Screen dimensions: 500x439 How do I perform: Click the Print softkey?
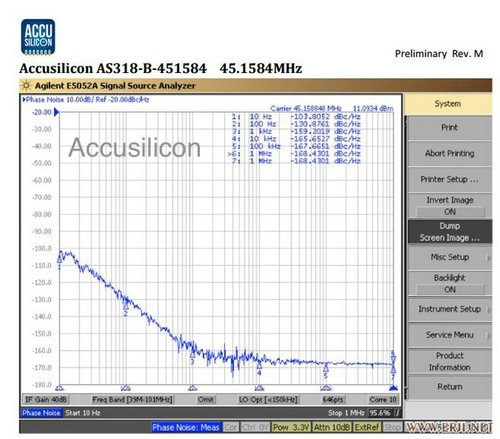pyautogui.click(x=449, y=128)
